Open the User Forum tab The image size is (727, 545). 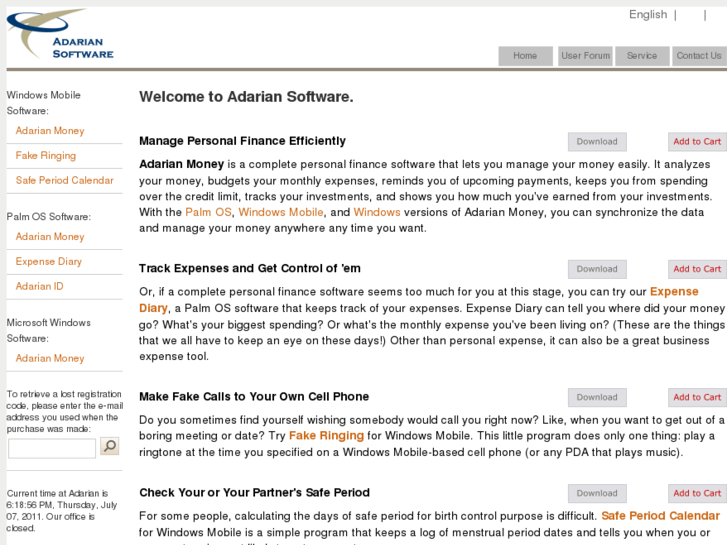(585, 56)
